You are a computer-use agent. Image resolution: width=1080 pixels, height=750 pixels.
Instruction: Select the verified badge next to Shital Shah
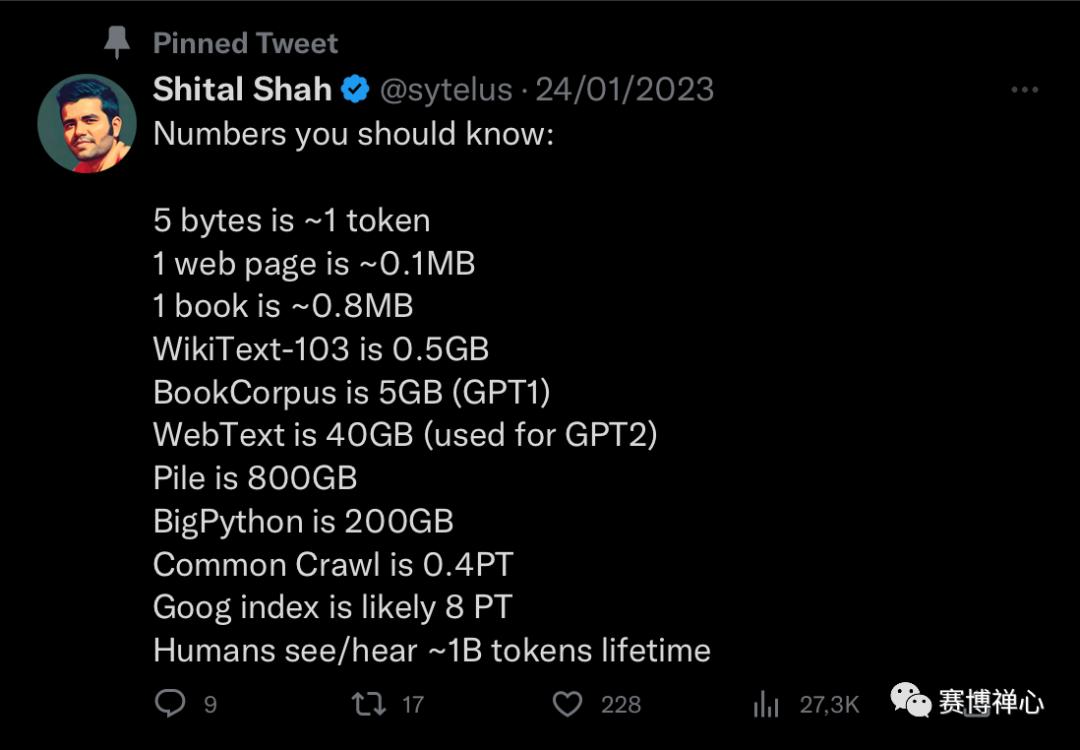pos(355,89)
